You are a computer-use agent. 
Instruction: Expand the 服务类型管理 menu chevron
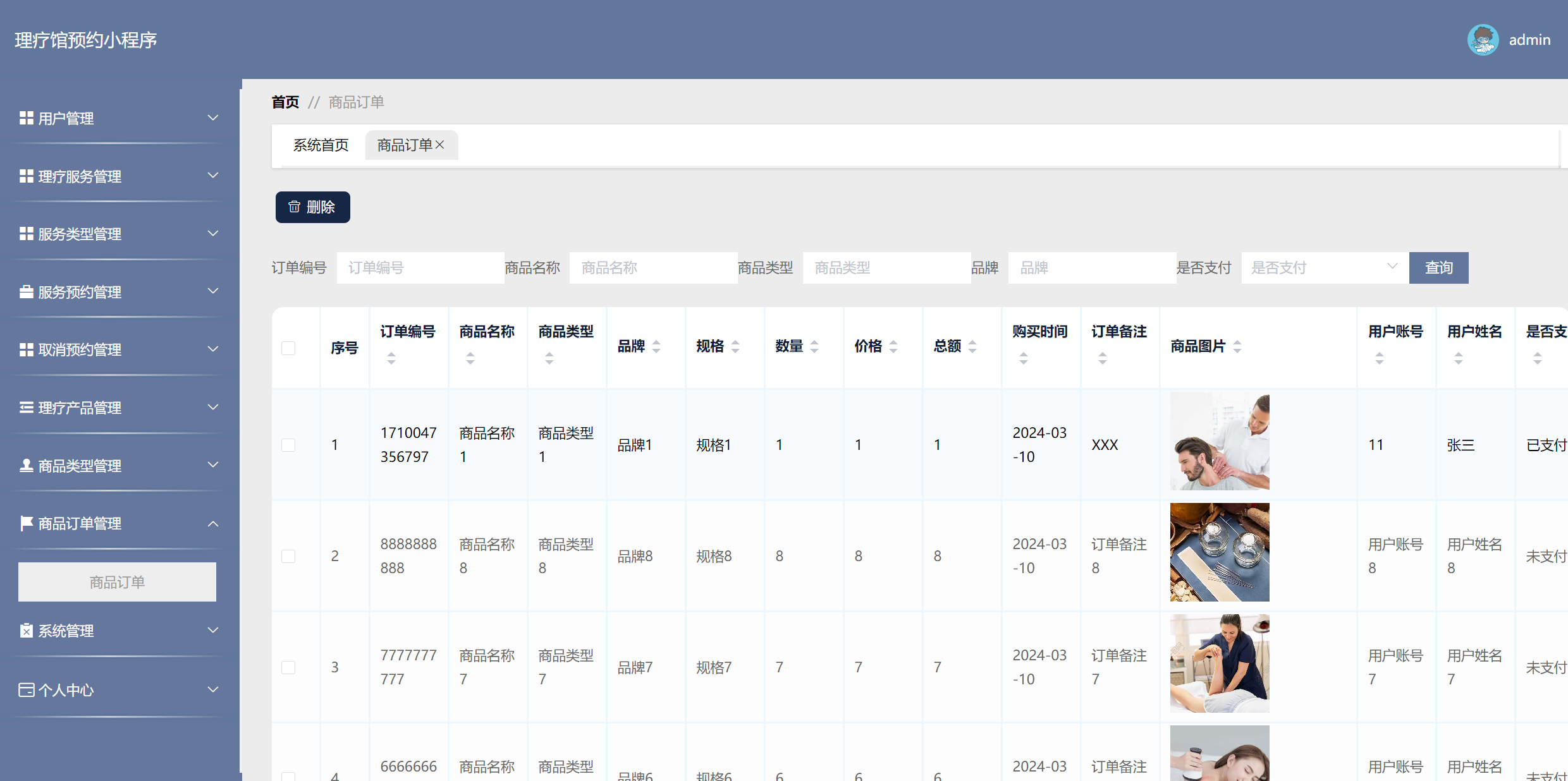(213, 234)
